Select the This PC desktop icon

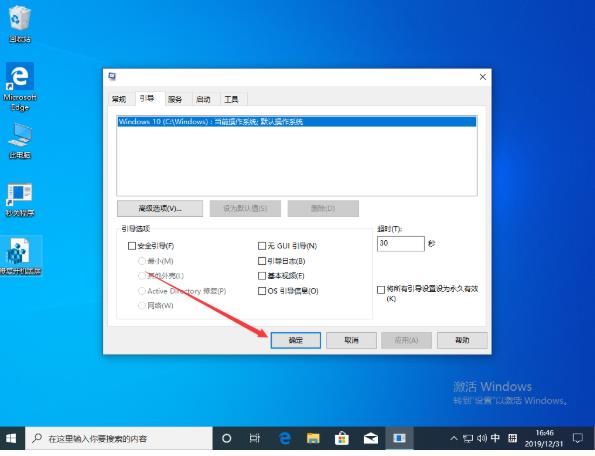pos(20,141)
